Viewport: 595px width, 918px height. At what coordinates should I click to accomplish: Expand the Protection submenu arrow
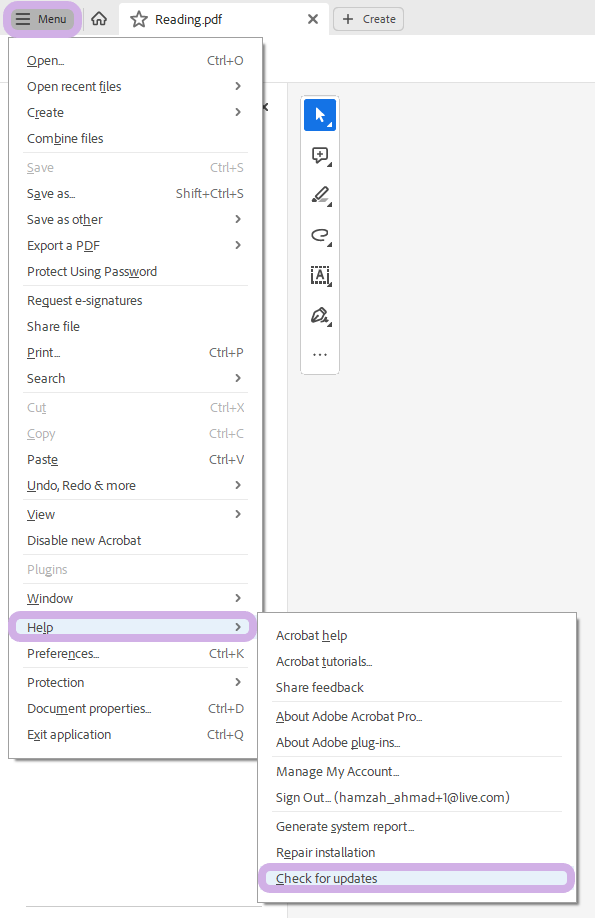pyautogui.click(x=238, y=683)
